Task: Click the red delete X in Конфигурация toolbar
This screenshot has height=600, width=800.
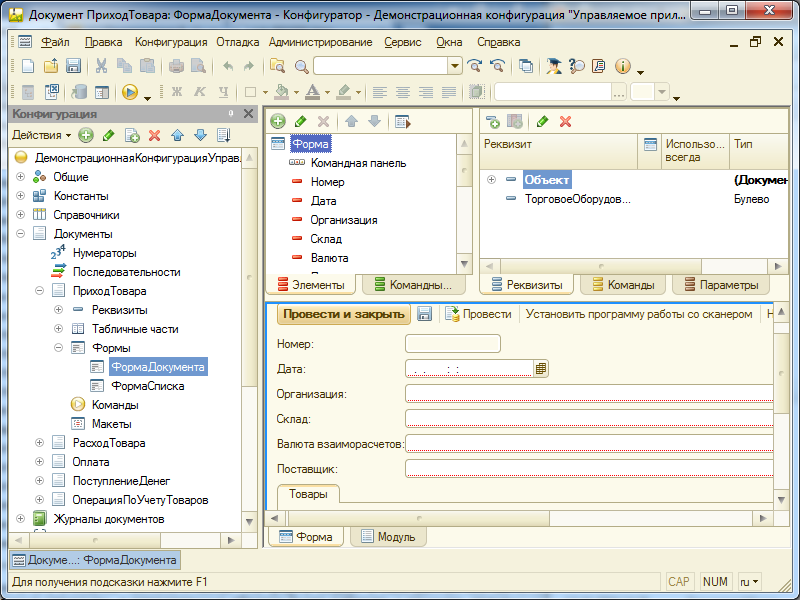Action: (154, 135)
